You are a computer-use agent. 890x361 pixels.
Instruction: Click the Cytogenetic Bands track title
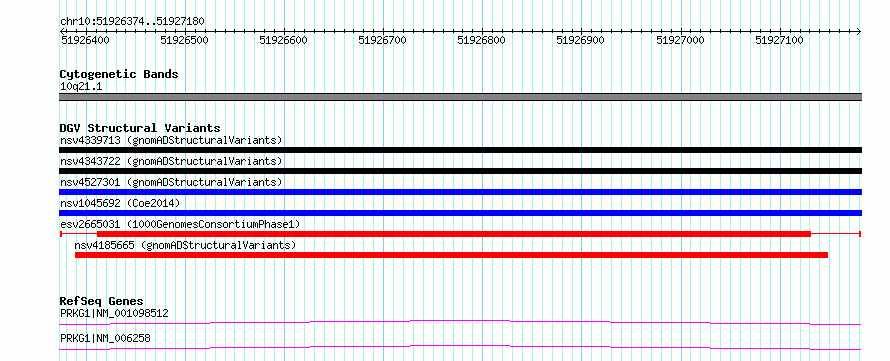[119, 74]
